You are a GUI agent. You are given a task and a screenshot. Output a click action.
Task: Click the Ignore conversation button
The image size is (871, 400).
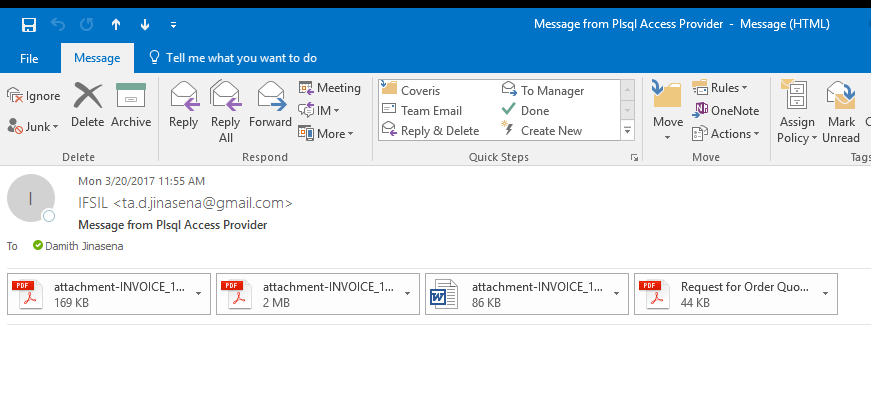click(x=34, y=96)
